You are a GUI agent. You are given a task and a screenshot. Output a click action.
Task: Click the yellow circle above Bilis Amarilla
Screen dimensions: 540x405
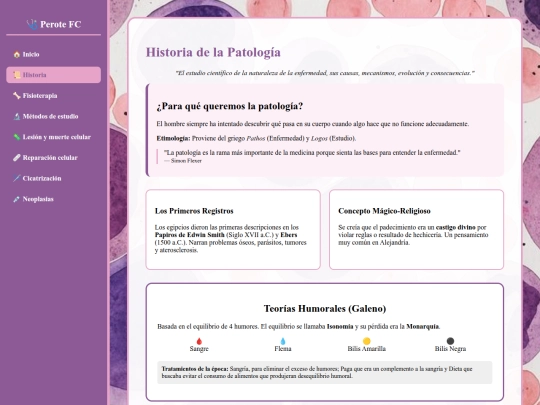(366, 341)
